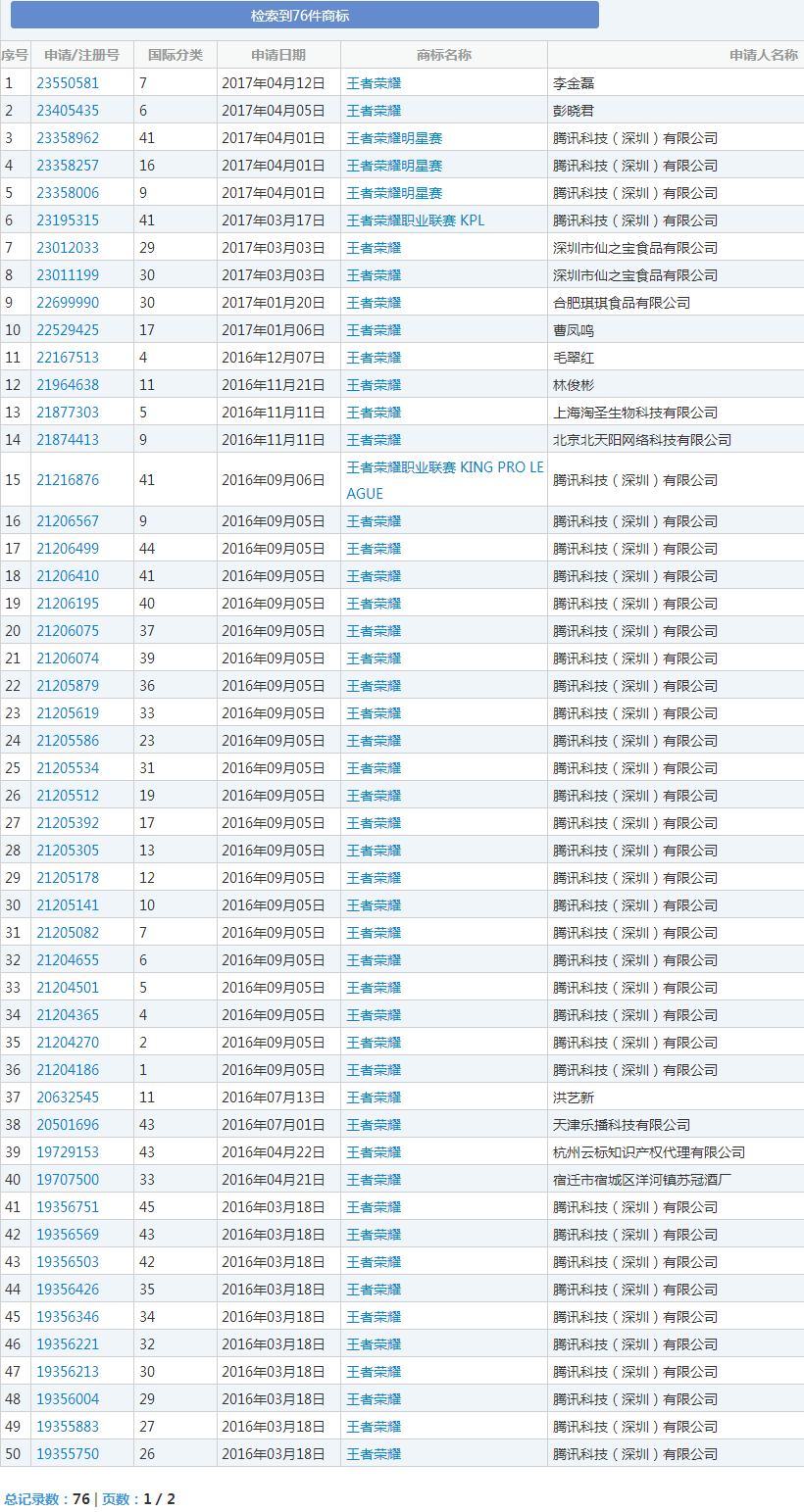
Task: Open registration number 22699990 link
Action: (68, 303)
